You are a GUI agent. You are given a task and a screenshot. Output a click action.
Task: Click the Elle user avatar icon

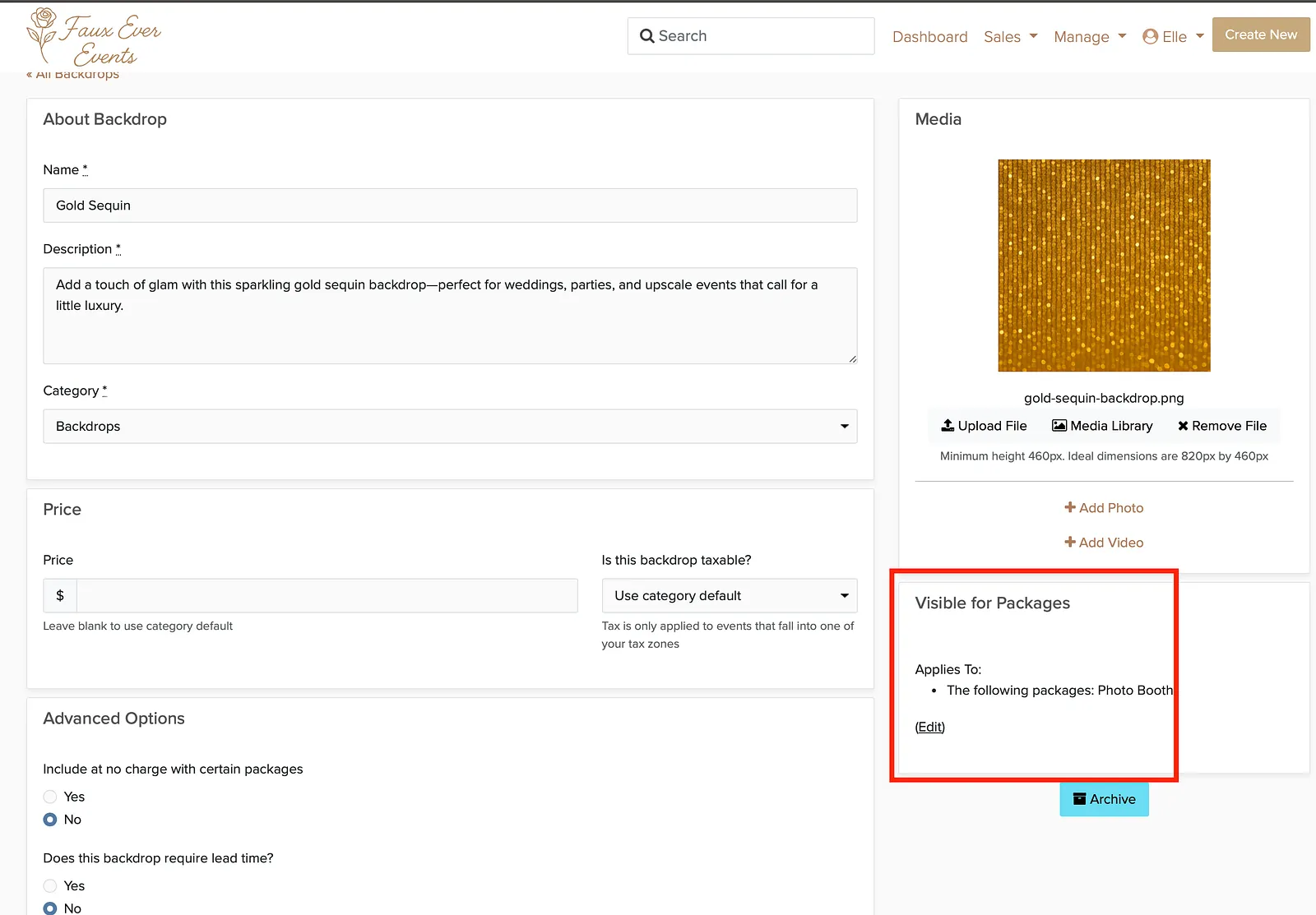tap(1150, 37)
